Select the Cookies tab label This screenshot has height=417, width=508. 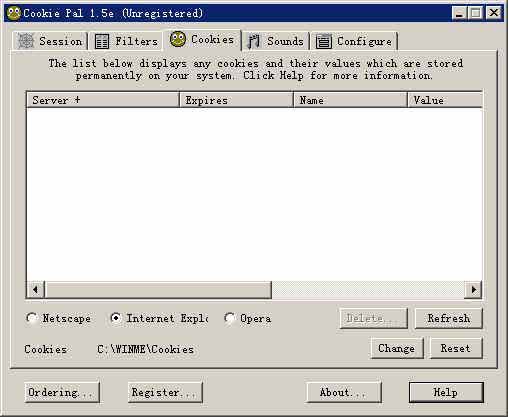coord(212,39)
